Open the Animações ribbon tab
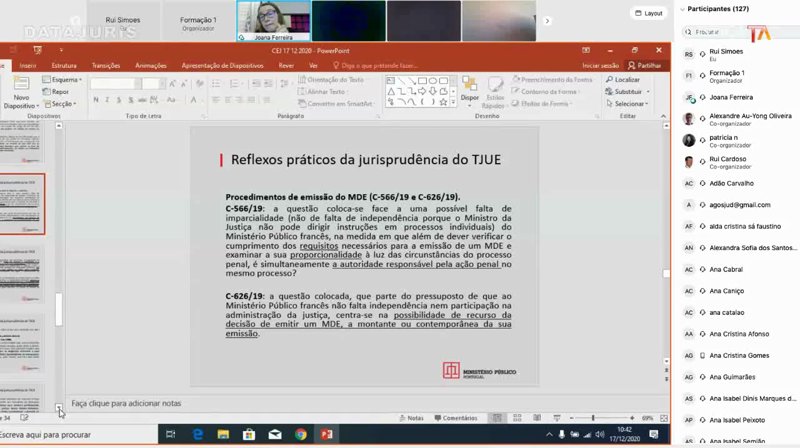This screenshot has width=800, height=448. tap(151, 65)
